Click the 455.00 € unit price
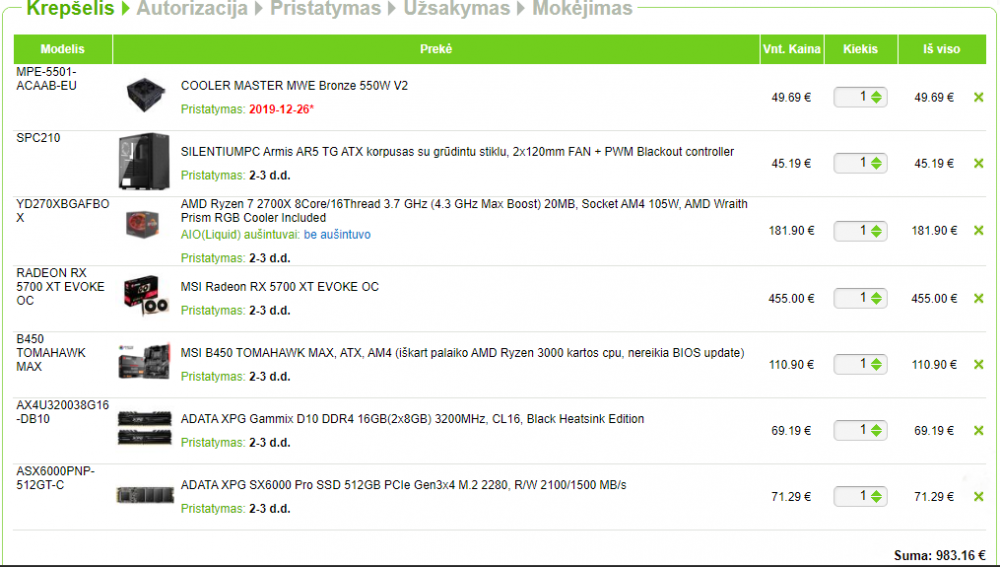The image size is (1000, 567). click(791, 298)
